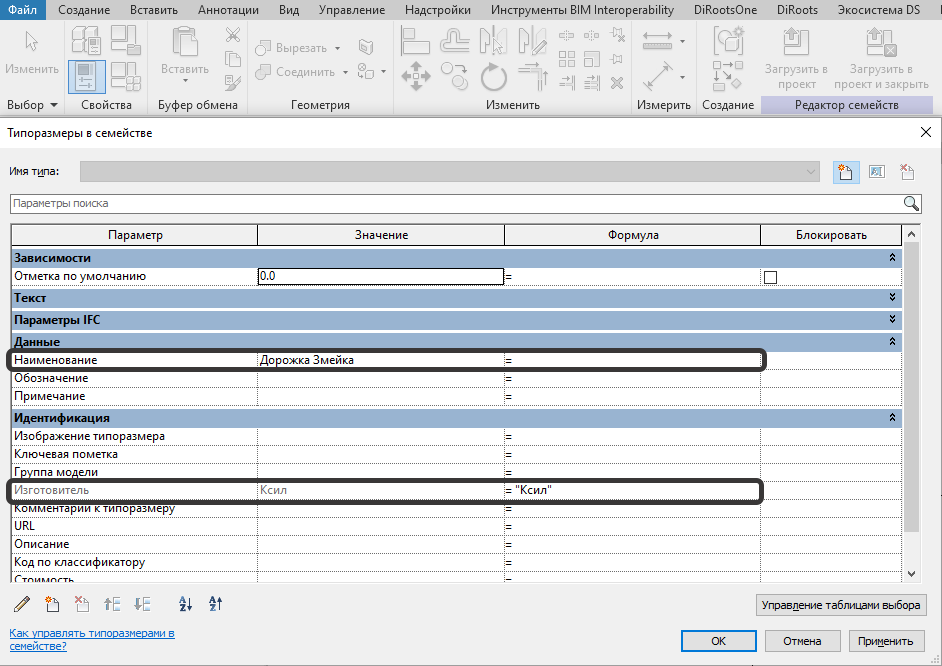
Task: Click the scissors cut-to-clipboard icon
Action: (232, 35)
